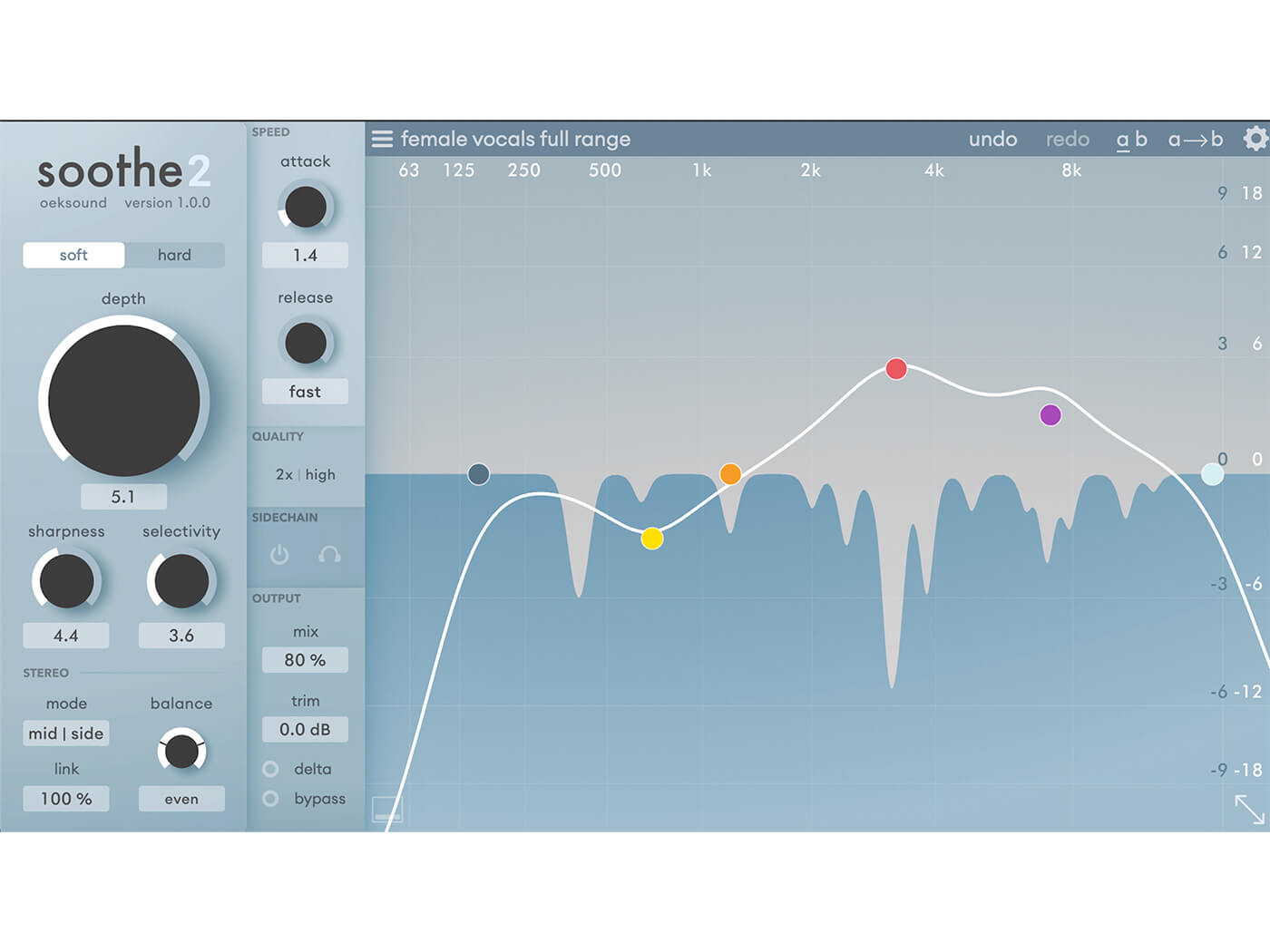The image size is (1270, 952).
Task: Bypass the plugin processing
Action: [x=269, y=799]
